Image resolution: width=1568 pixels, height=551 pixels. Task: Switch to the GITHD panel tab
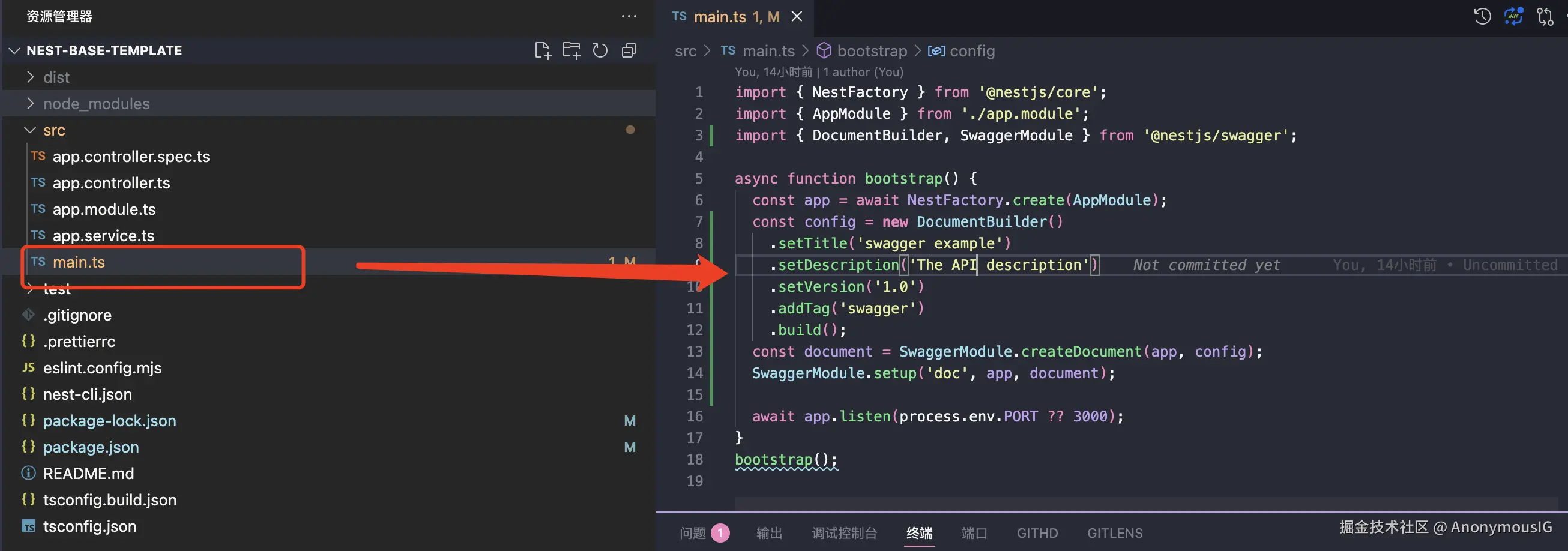coord(1037,533)
